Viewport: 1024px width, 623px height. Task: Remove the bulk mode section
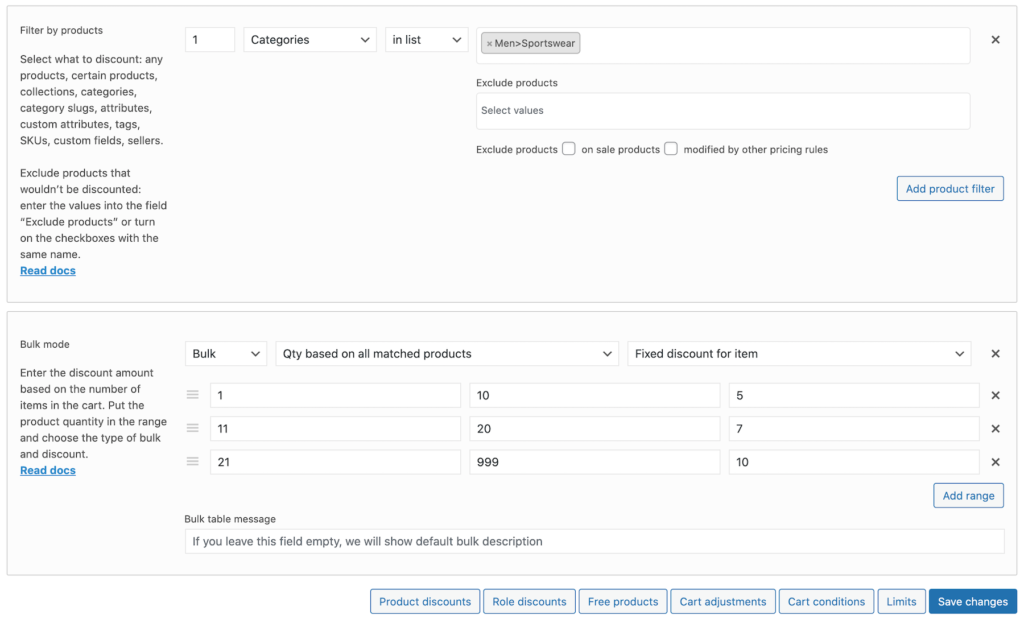(x=996, y=353)
